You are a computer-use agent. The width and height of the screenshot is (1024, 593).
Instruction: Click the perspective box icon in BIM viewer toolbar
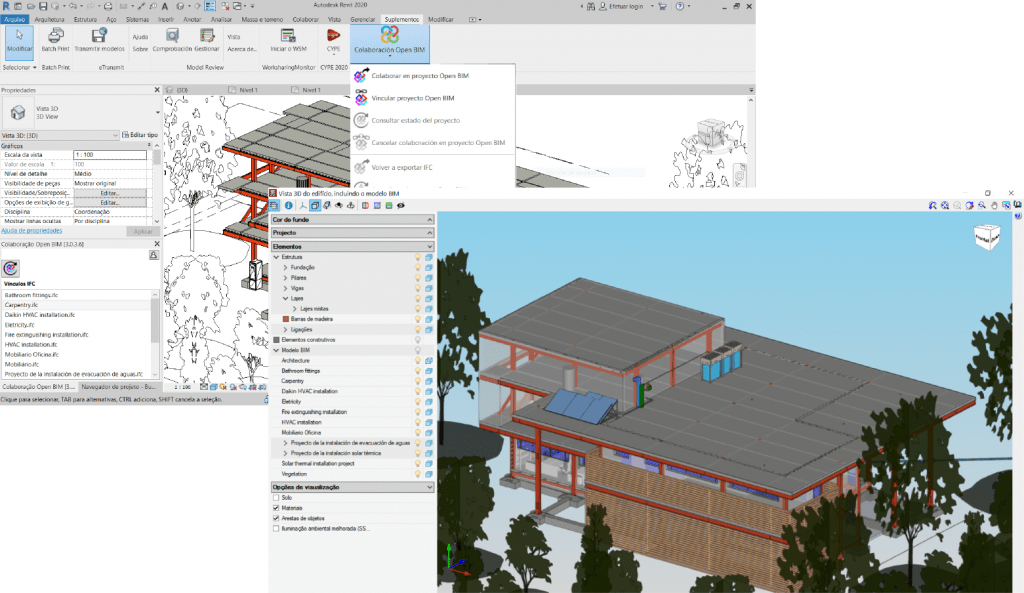(x=315, y=205)
